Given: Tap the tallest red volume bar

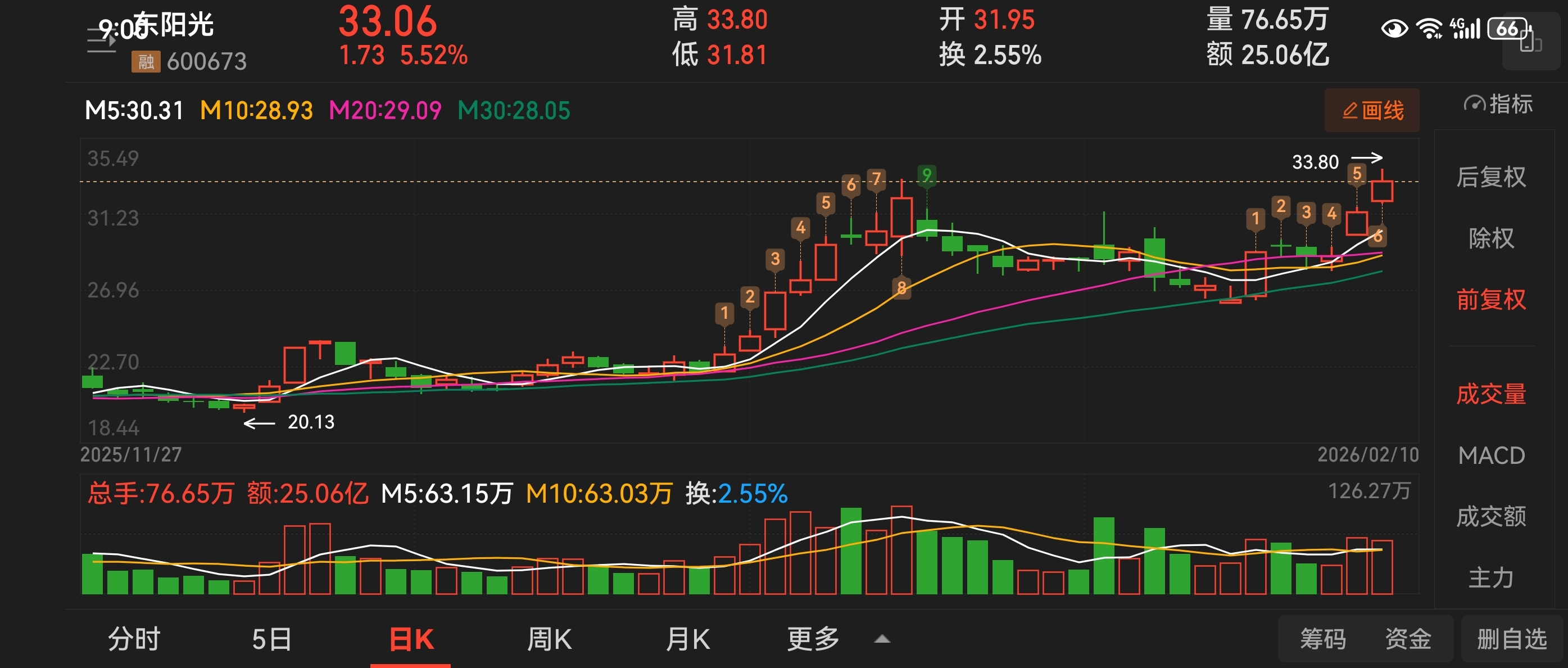Looking at the screenshot, I should coord(901,549).
